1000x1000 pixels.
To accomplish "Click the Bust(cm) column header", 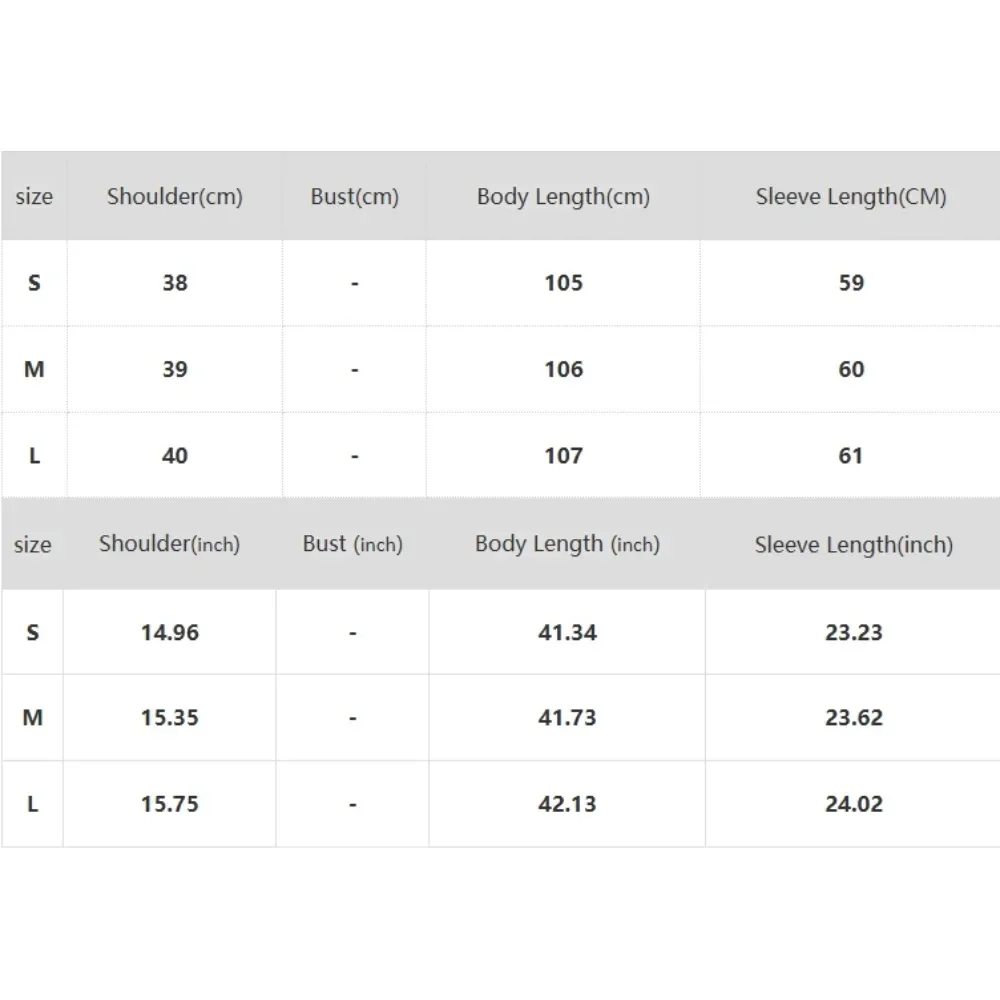I will [354, 196].
